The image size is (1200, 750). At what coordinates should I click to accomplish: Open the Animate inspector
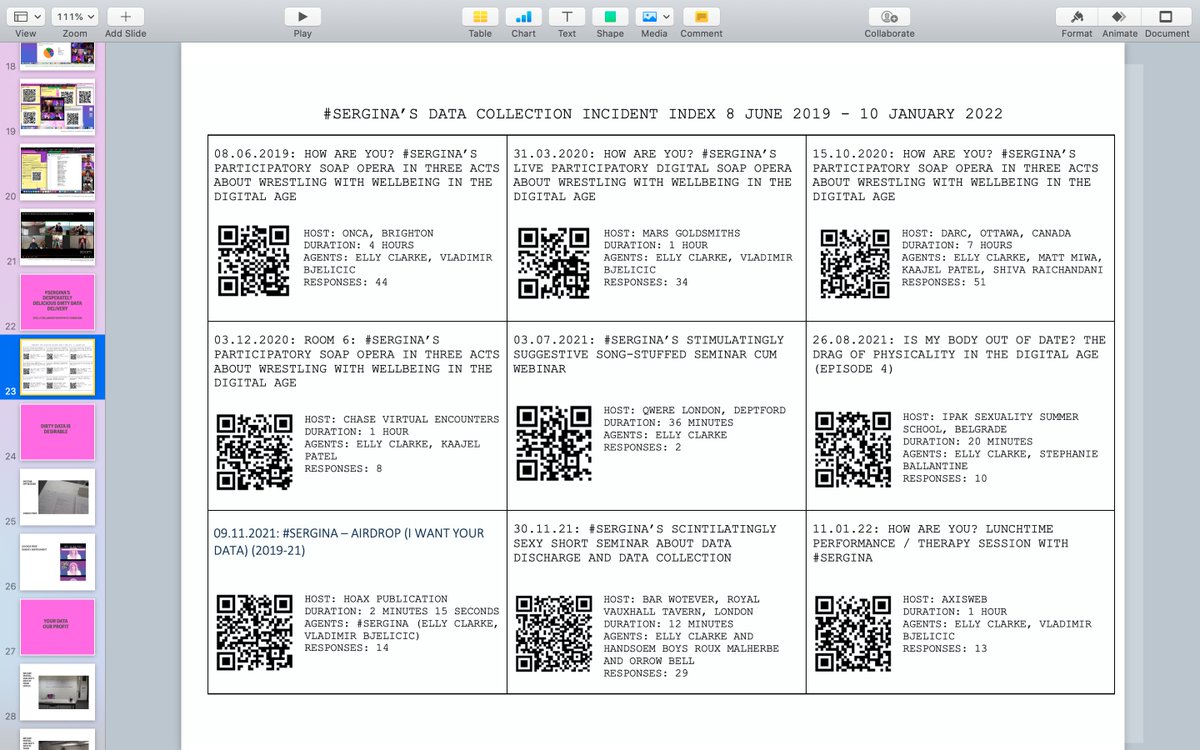coord(1119,17)
